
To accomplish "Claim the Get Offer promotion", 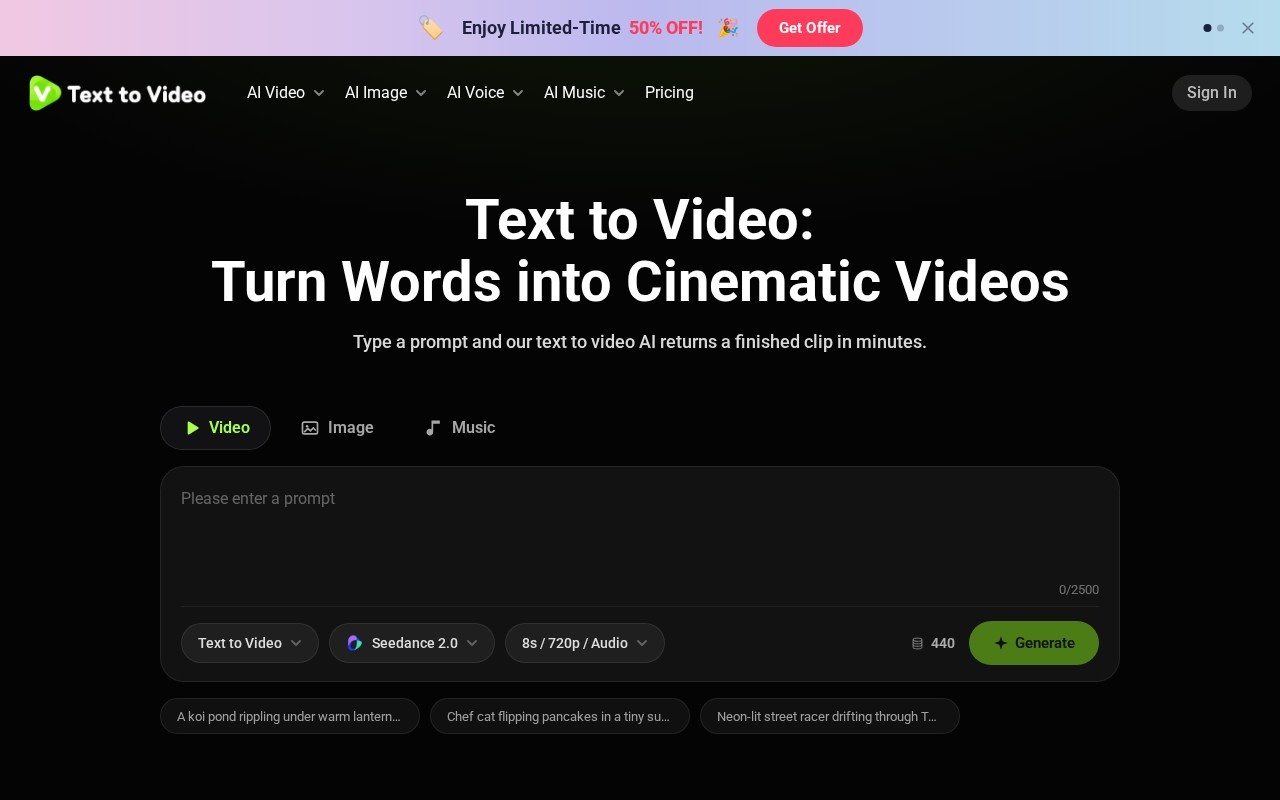I will [810, 28].
